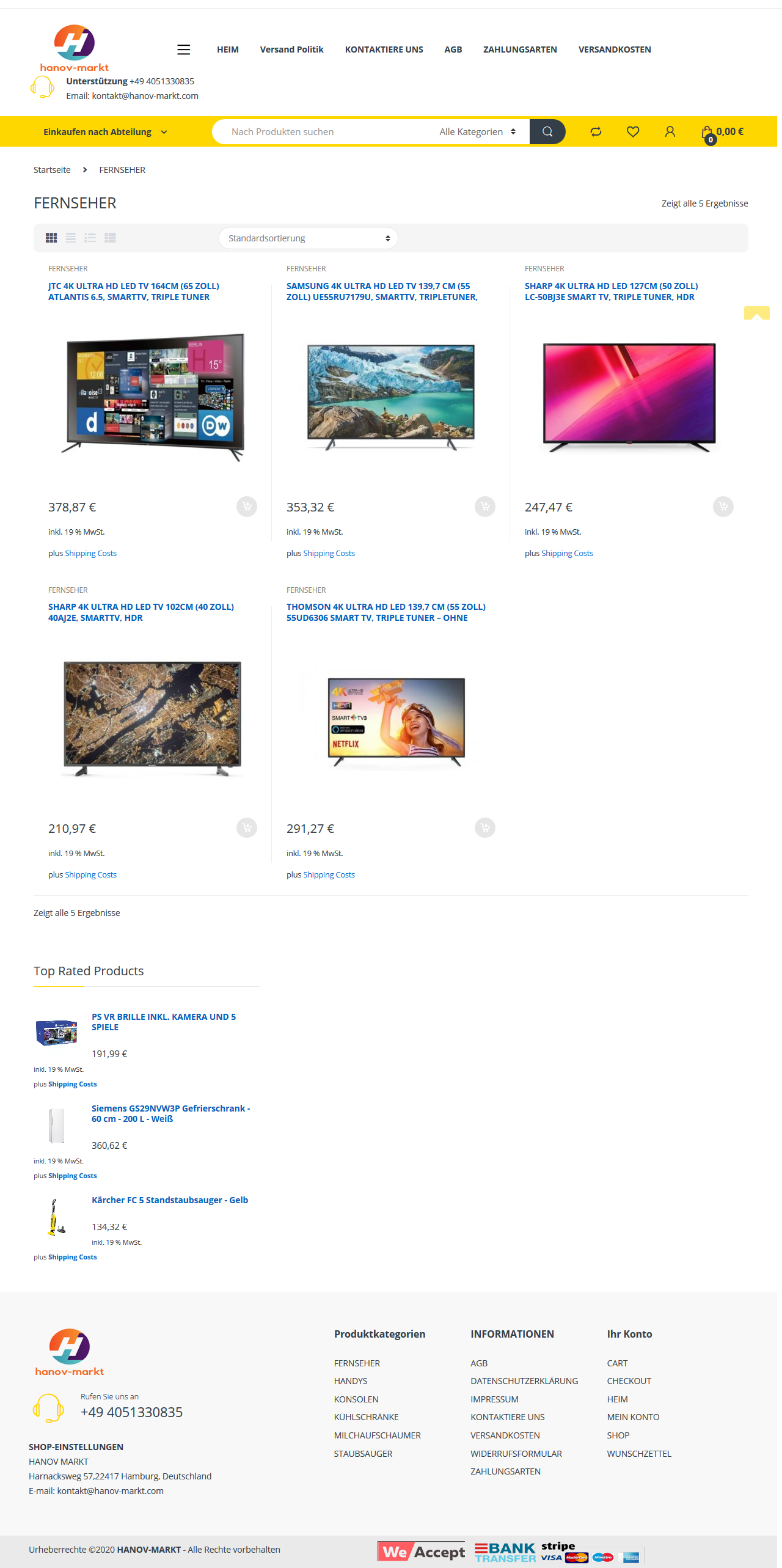Open Siemens Gefrierschrank product link
Viewport: 782px width, 1568px height.
(171, 1113)
